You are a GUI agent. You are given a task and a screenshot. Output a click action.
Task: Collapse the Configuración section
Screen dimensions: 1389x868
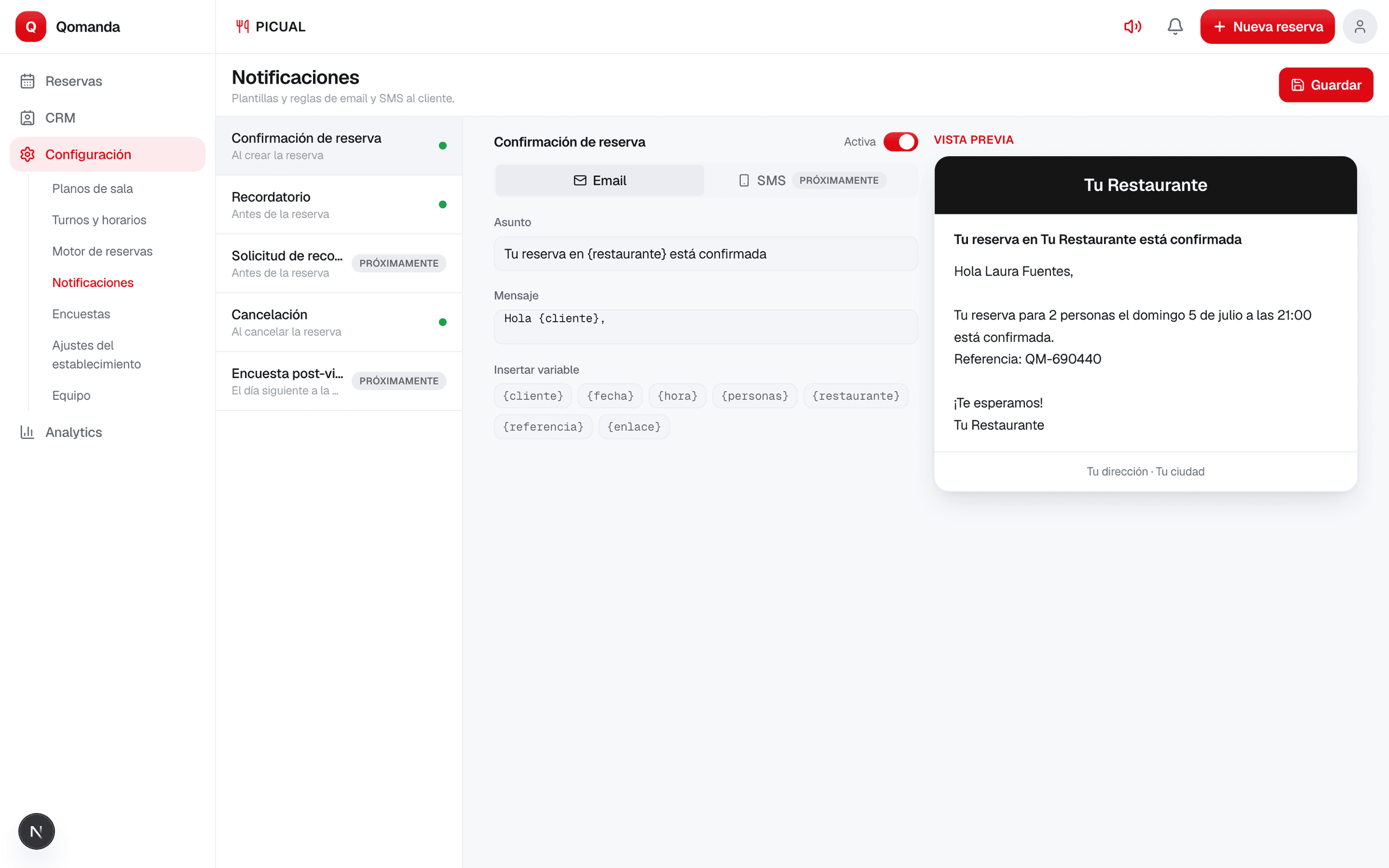[107, 155]
